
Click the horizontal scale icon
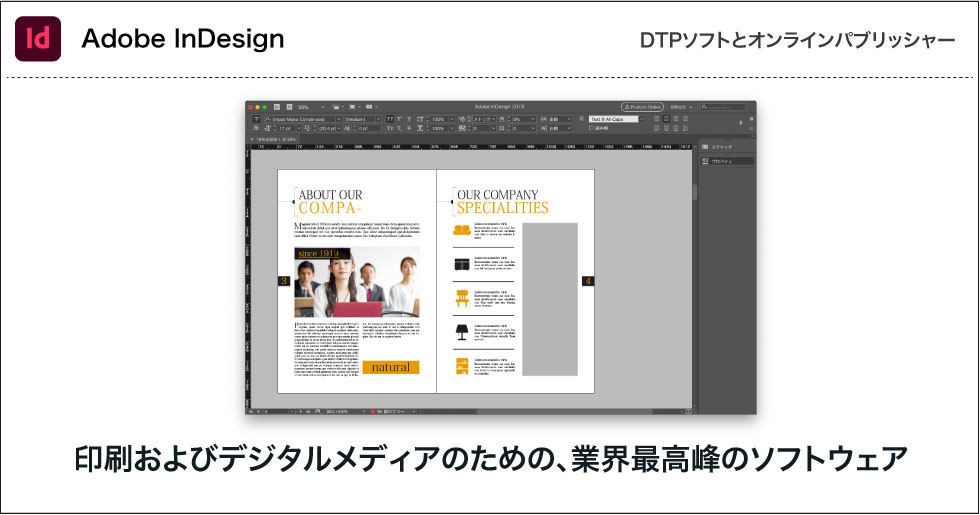(x=420, y=128)
